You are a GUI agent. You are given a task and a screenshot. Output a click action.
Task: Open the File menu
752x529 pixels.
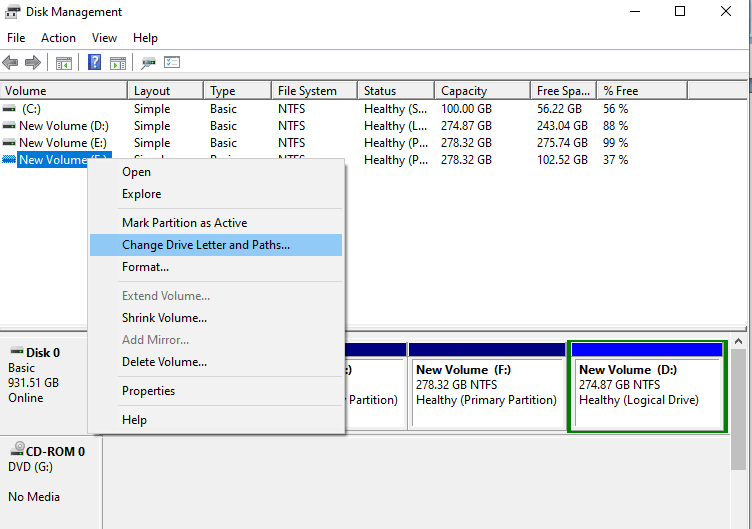(16, 38)
